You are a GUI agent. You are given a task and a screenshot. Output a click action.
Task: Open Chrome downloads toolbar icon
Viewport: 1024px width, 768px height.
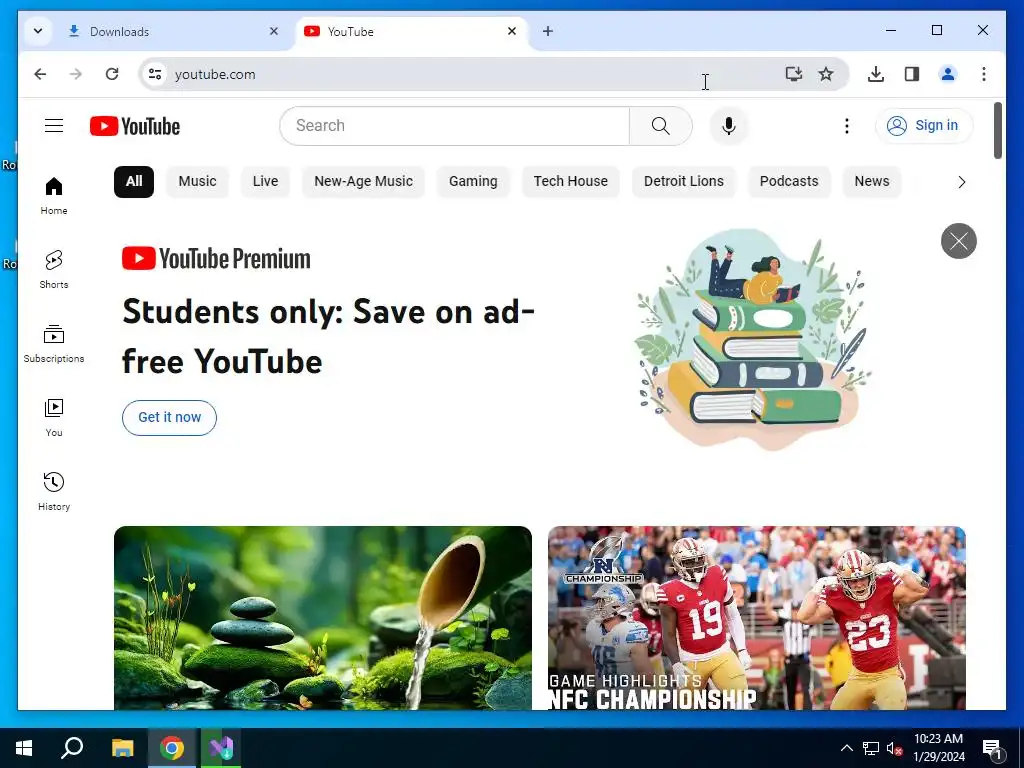pyautogui.click(x=876, y=74)
